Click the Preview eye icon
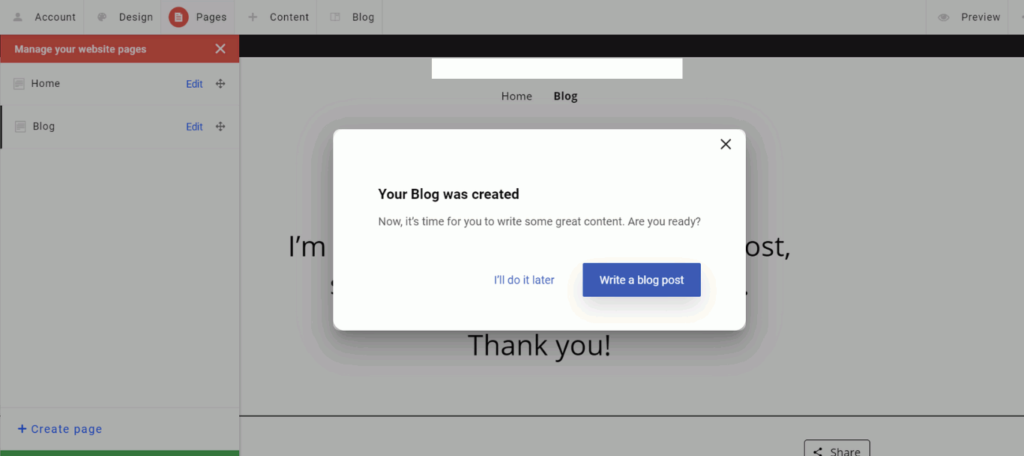 (944, 17)
